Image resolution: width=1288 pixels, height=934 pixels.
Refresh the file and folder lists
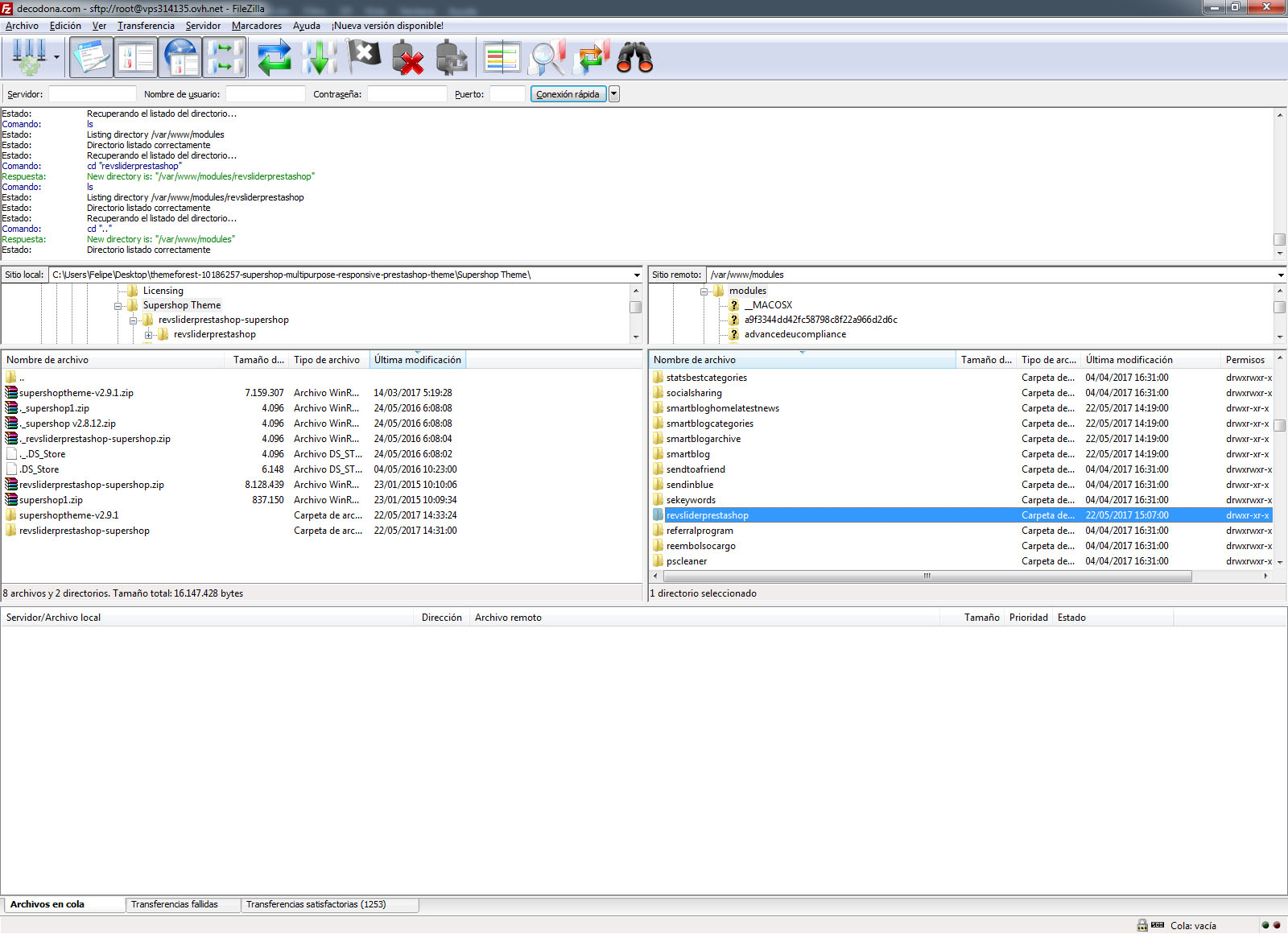click(x=274, y=57)
